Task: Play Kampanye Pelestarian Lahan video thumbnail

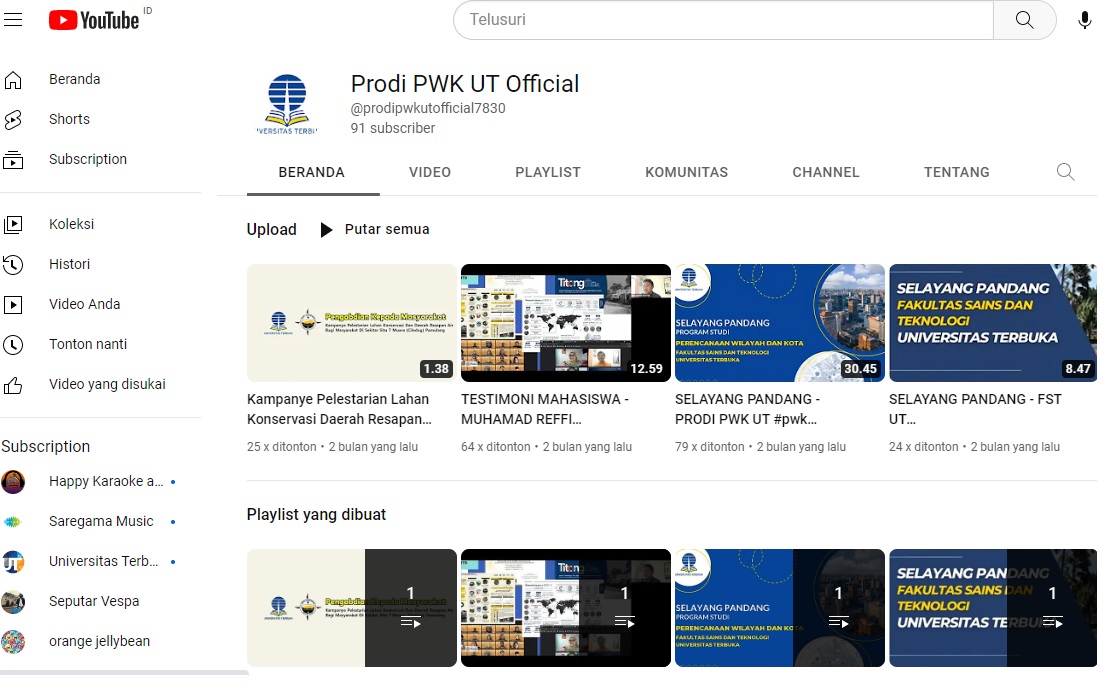Action: (352, 323)
